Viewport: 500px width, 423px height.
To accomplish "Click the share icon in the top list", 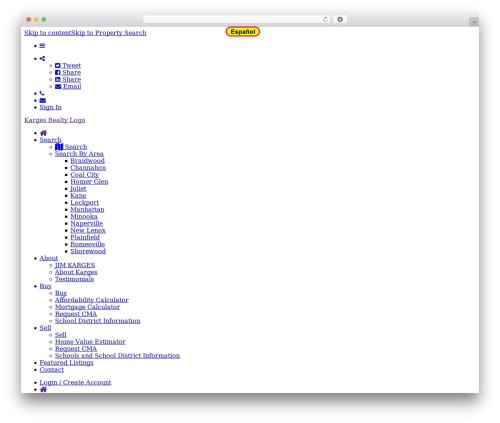I will pos(42,59).
